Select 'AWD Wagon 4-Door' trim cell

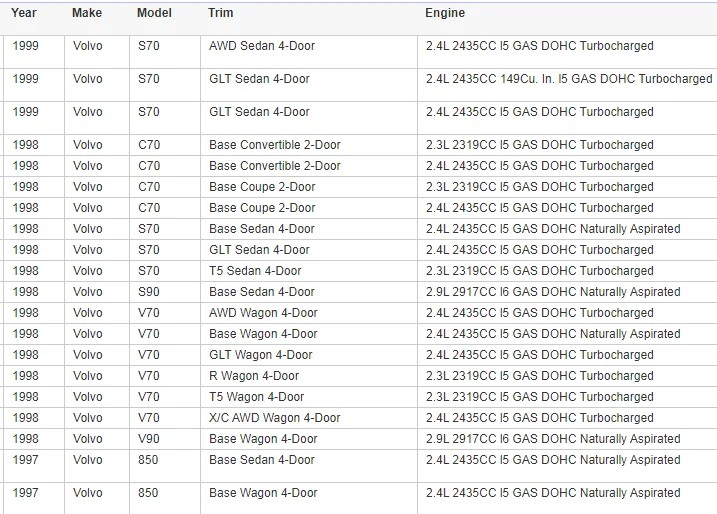tap(263, 313)
